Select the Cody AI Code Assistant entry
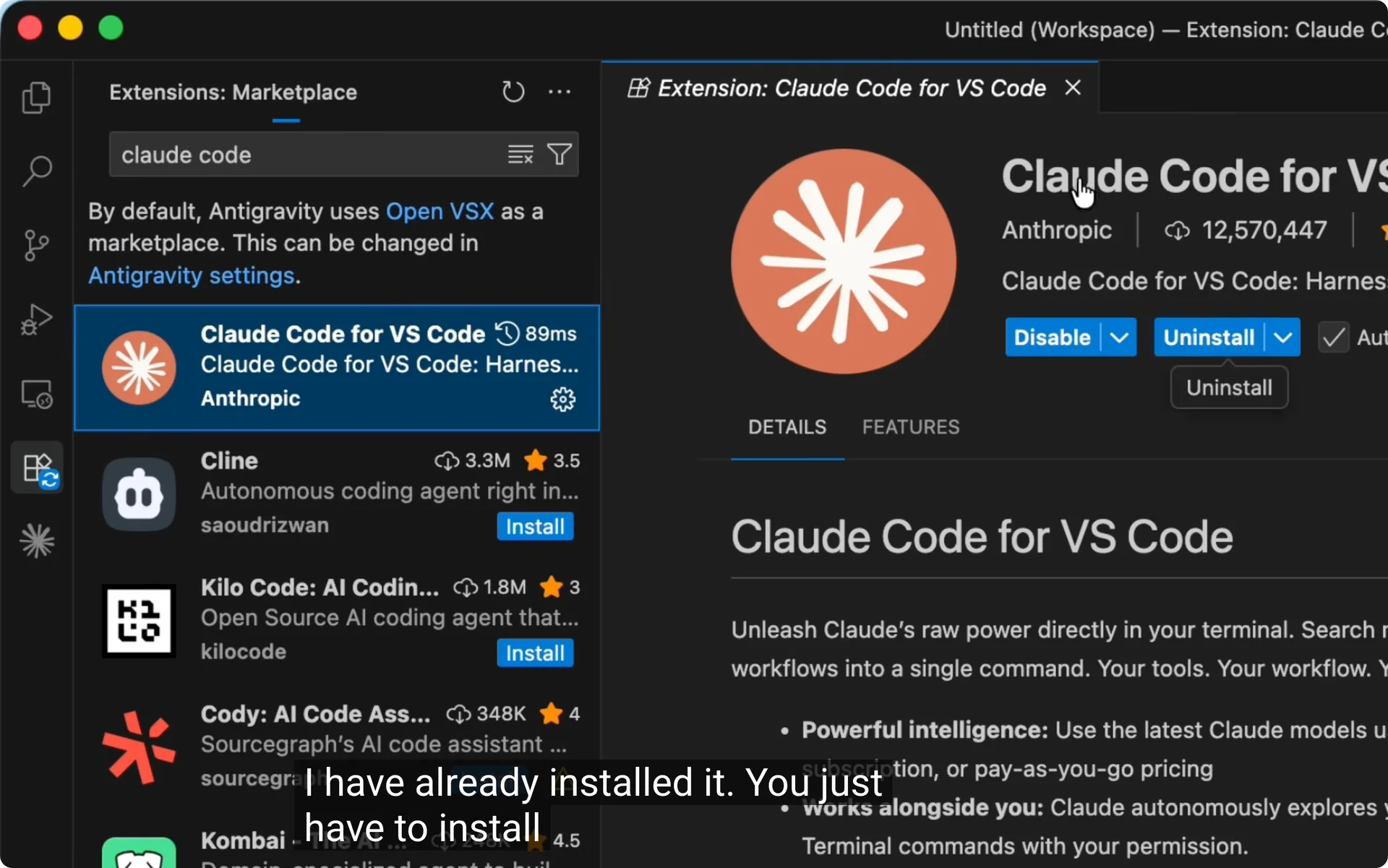This screenshot has height=868, width=1388. 337,747
